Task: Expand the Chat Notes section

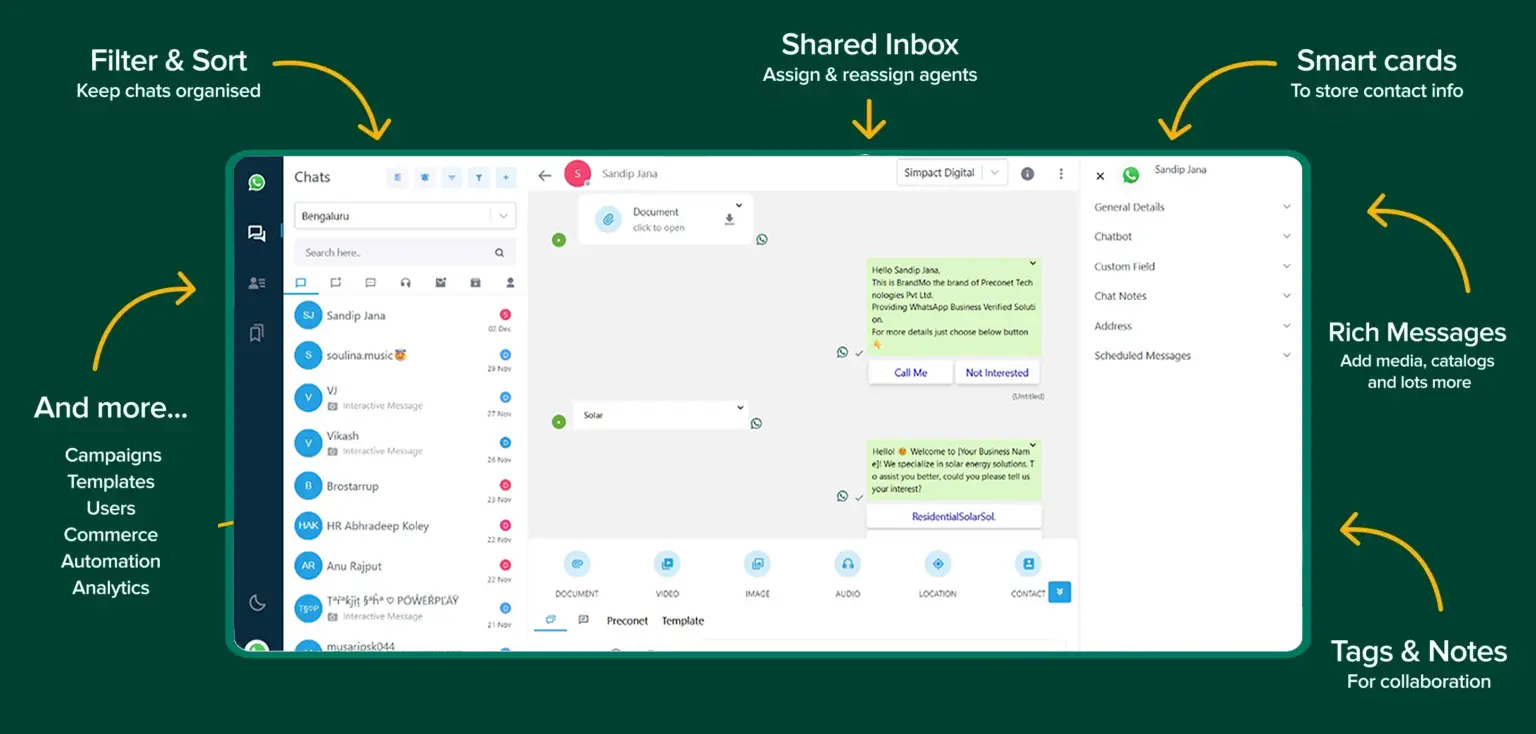Action: coord(1193,296)
